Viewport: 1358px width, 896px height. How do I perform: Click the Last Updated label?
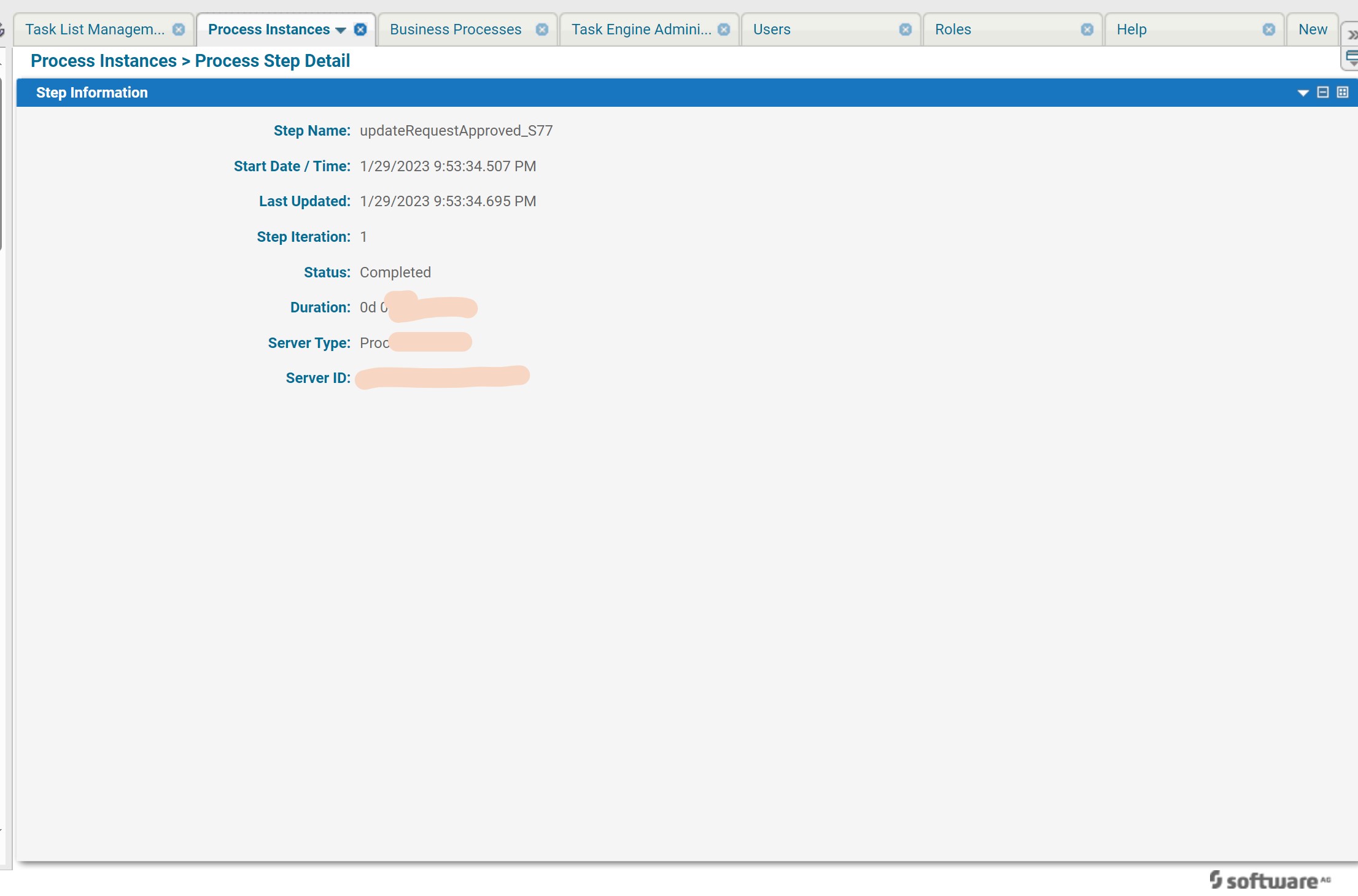point(305,201)
